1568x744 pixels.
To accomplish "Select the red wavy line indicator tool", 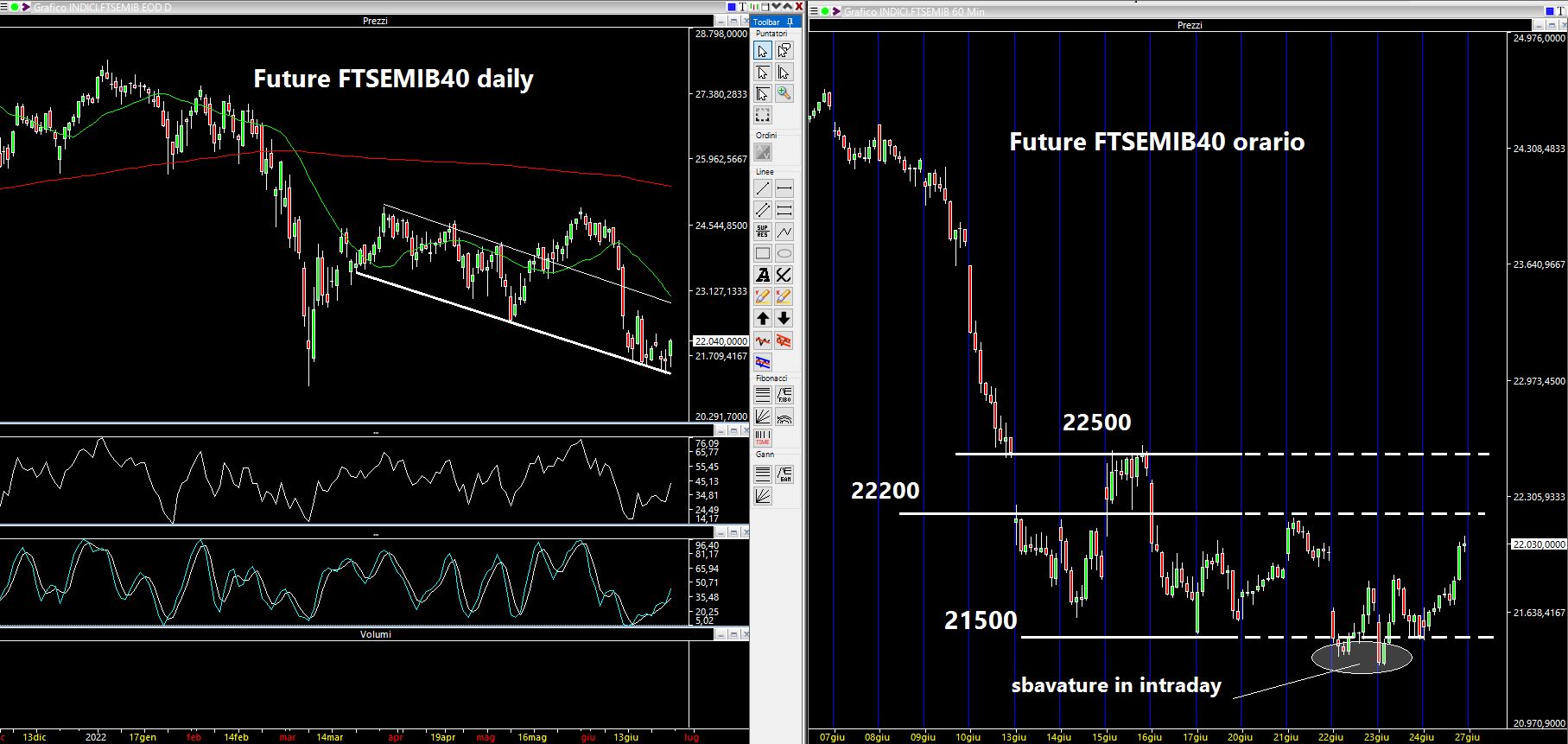I will coord(763,340).
